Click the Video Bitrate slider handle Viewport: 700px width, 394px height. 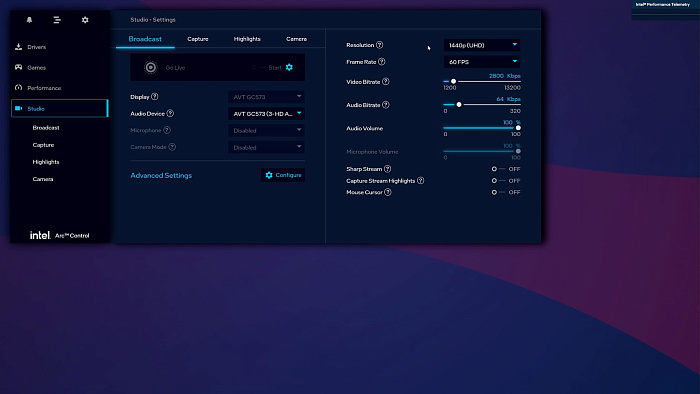(454, 81)
